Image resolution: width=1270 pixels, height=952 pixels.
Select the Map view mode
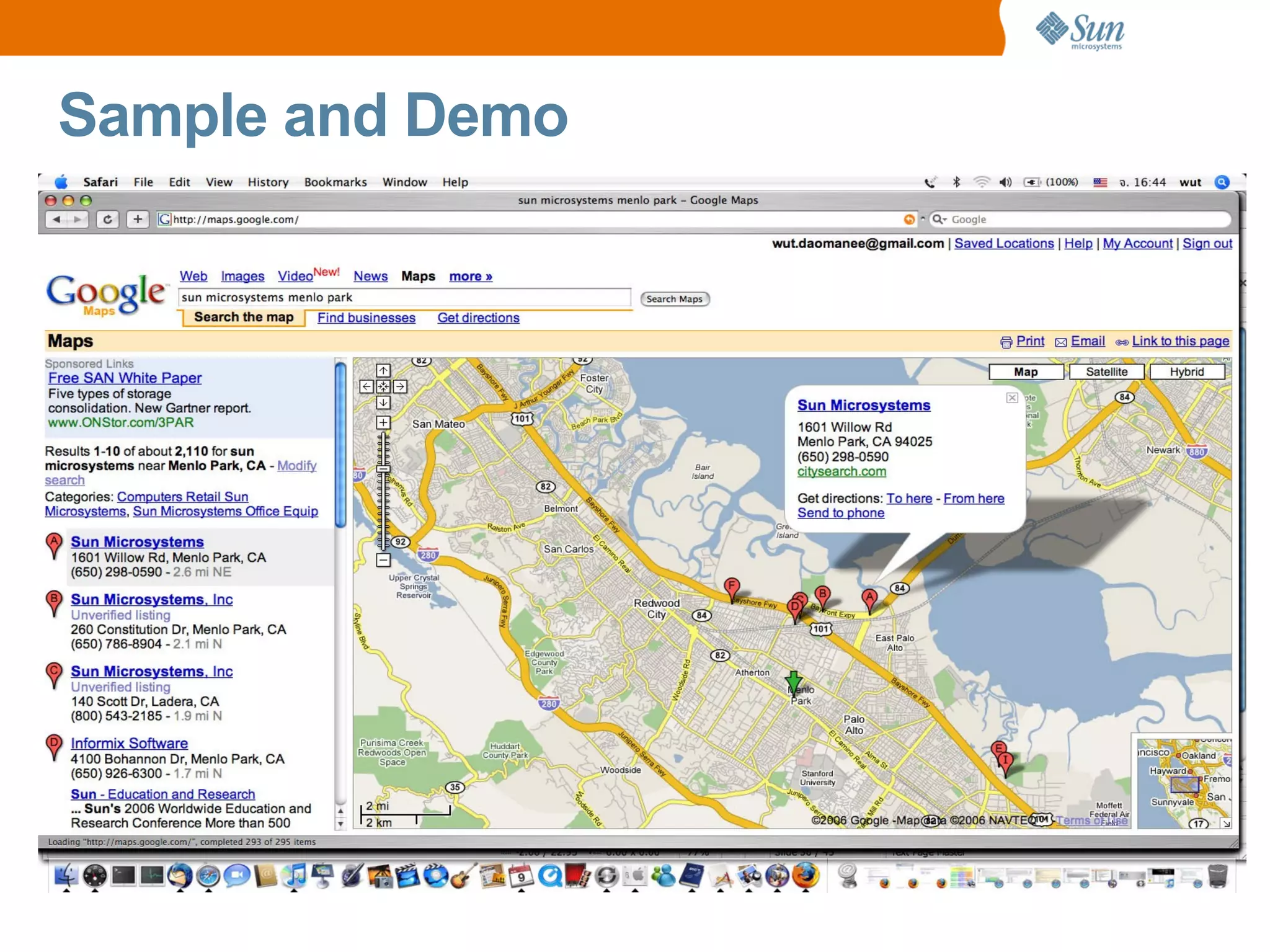pos(1026,371)
